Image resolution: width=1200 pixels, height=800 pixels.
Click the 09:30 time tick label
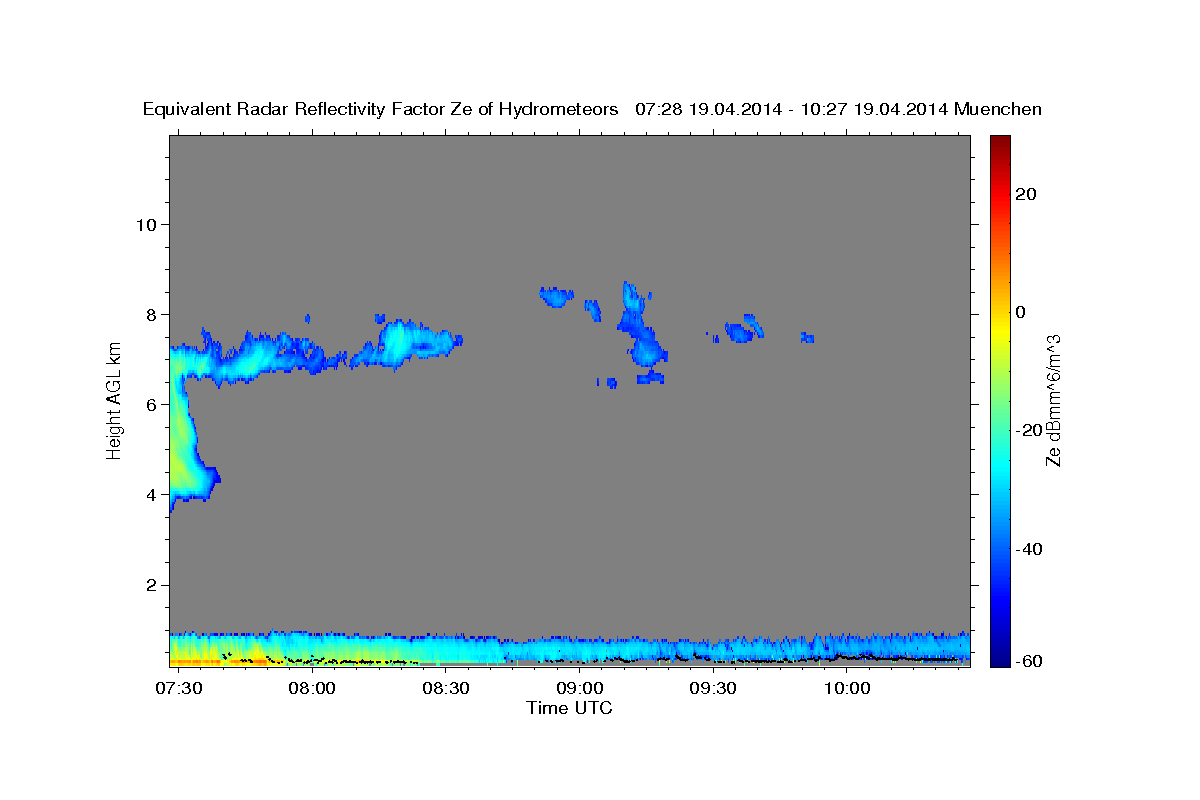pos(714,689)
